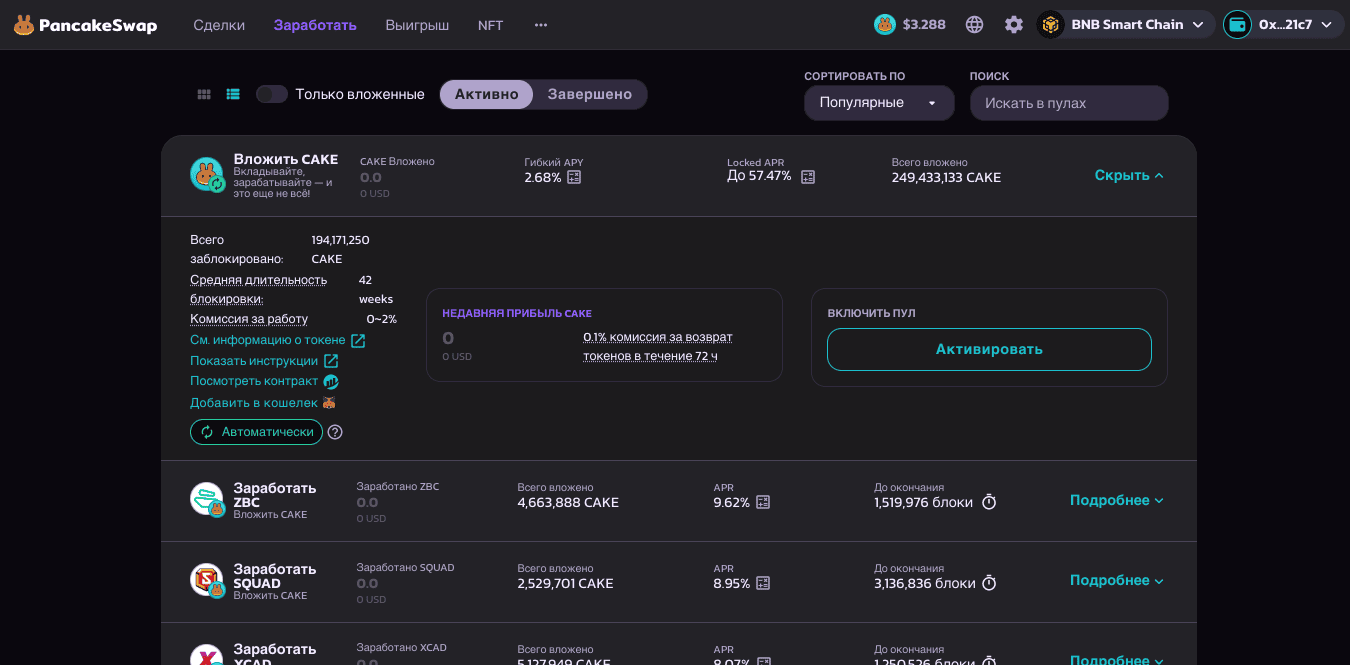Click timer icon beside 1,519,976 блоки
1350x665 pixels.
pos(989,502)
